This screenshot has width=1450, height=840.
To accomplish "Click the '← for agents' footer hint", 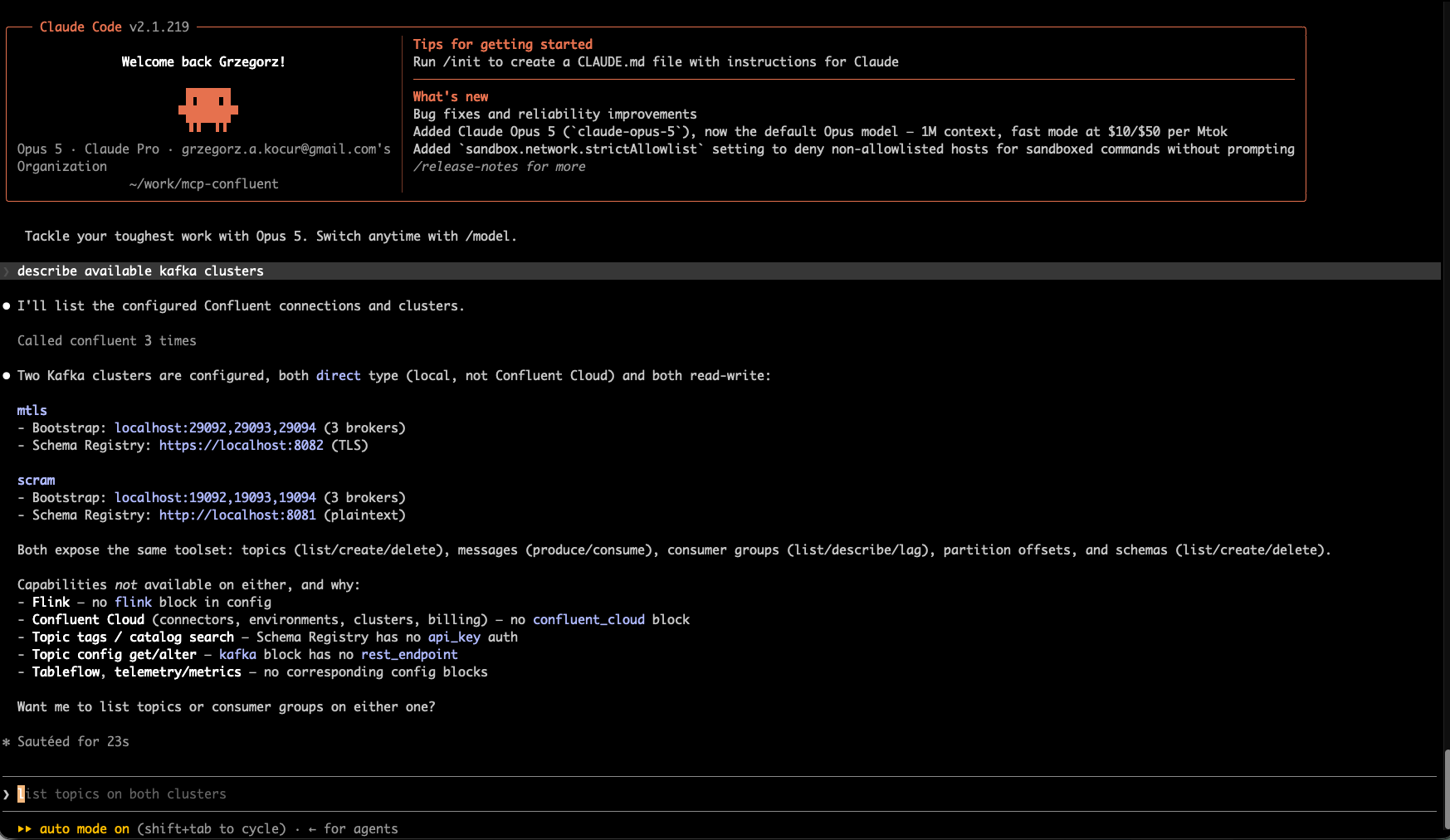I will point(353,829).
